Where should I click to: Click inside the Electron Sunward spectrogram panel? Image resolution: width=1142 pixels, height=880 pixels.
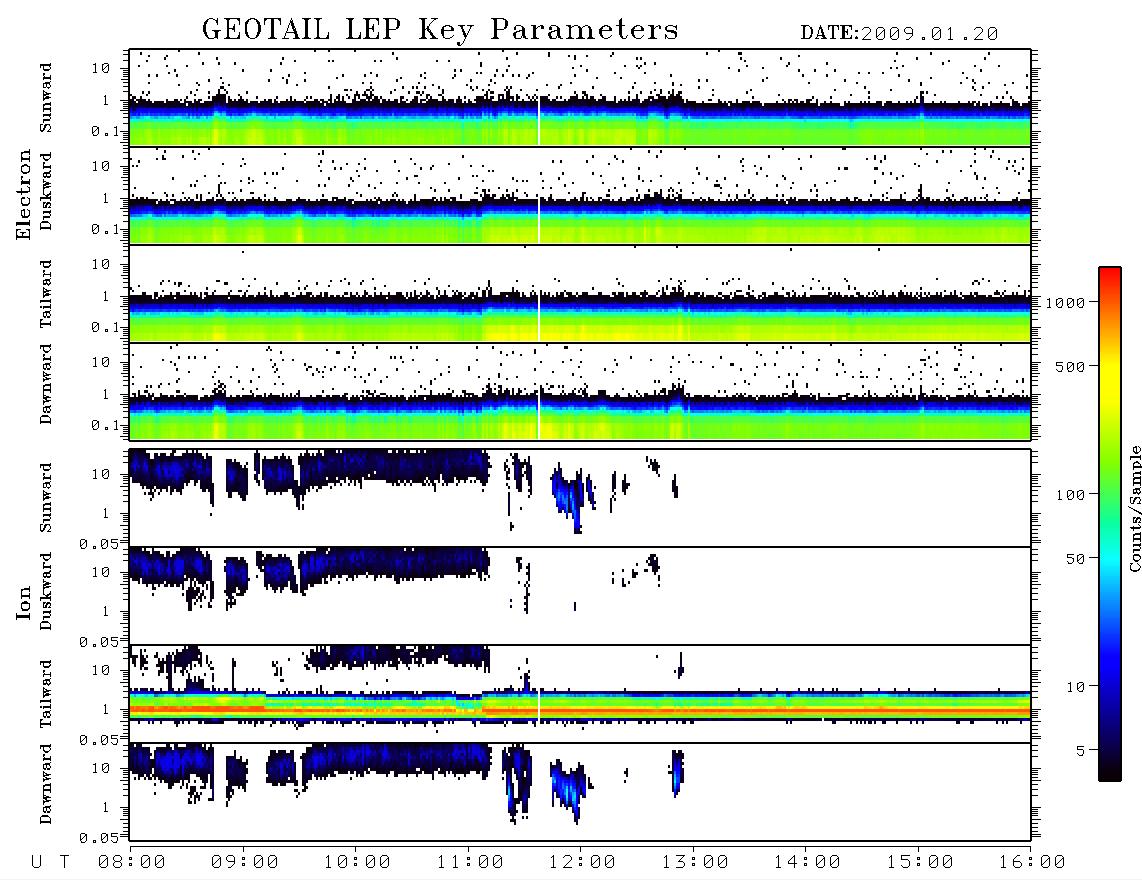click(x=580, y=98)
